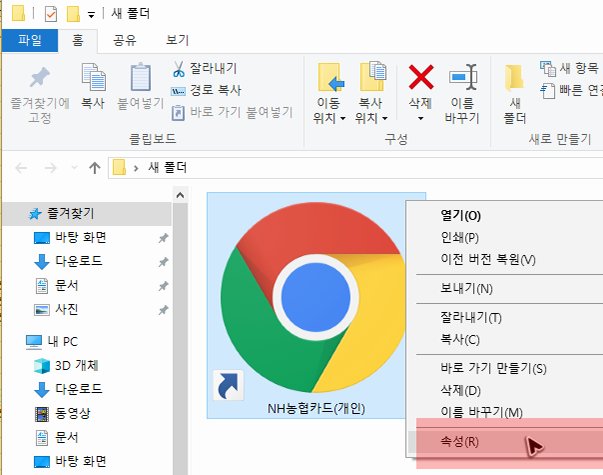Screen dimensions: 603x475
Task: Click quick access new folder icon in title bar
Action: coord(73,14)
